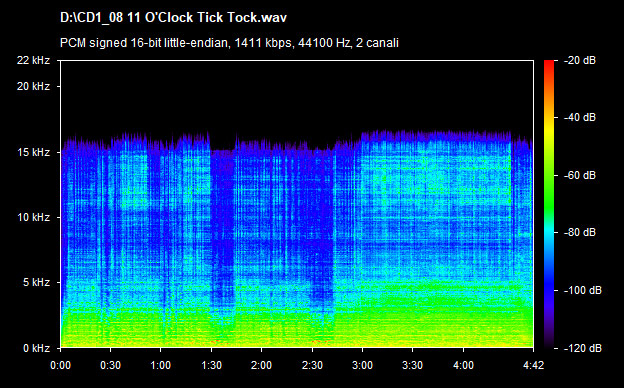Viewport: 624px width, 388px height.
Task: Select the 3:00 mark on the time axis
Action: click(363, 365)
